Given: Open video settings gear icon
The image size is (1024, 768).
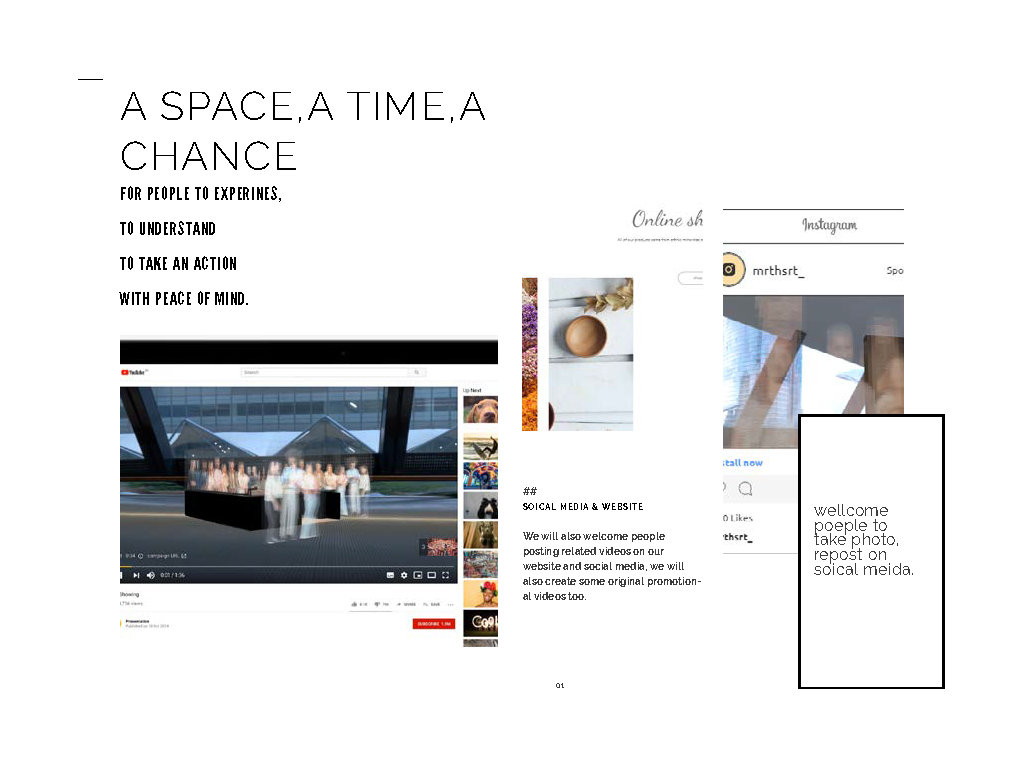Looking at the screenshot, I should click(404, 575).
